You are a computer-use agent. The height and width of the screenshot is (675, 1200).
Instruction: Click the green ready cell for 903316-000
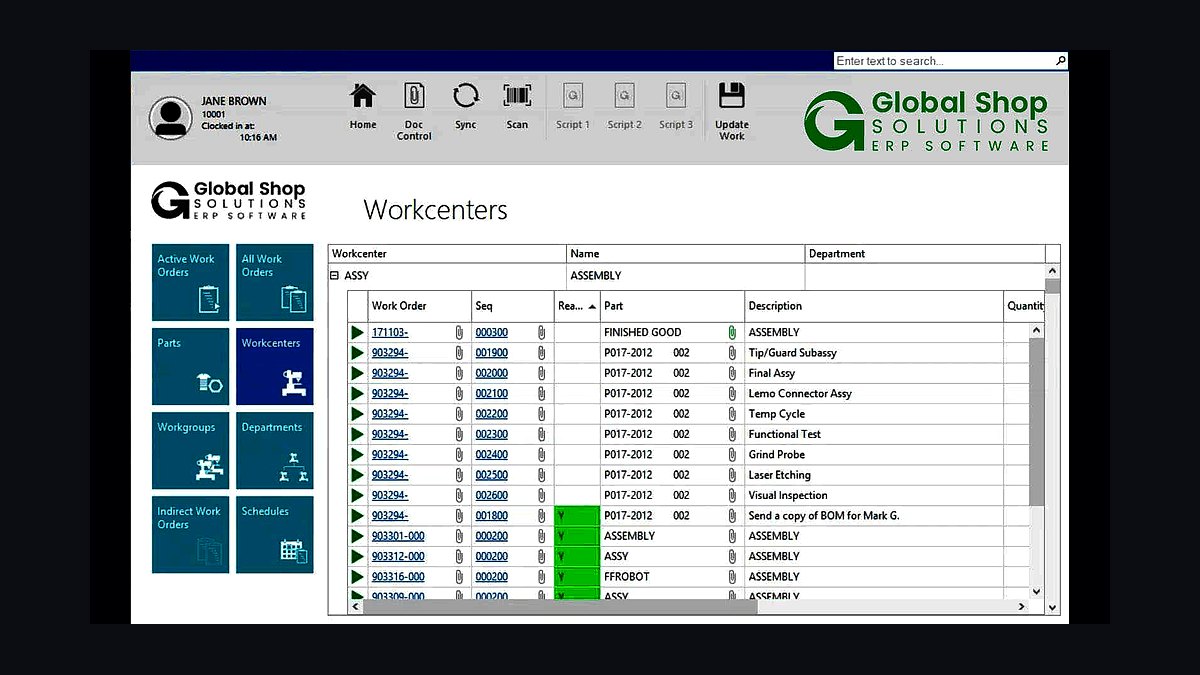(577, 577)
